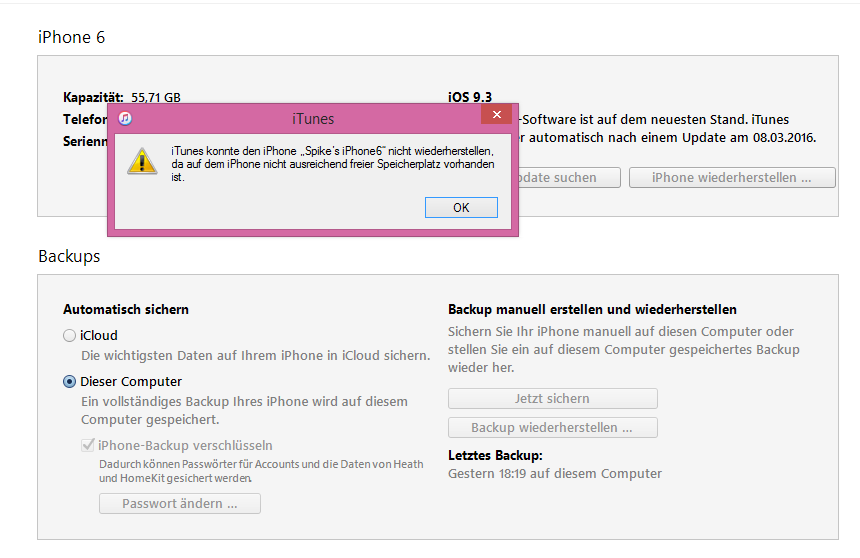Viewport: 860px width, 558px height.
Task: Start a backup with Jetzt sichern
Action: pyautogui.click(x=552, y=398)
